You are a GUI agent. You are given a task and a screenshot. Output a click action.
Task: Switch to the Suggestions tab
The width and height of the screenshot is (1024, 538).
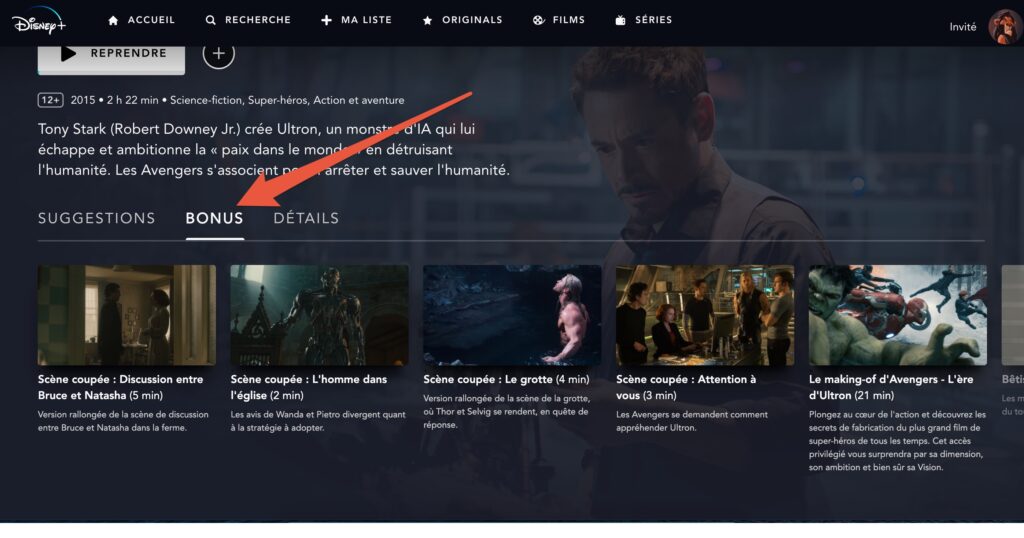97,218
